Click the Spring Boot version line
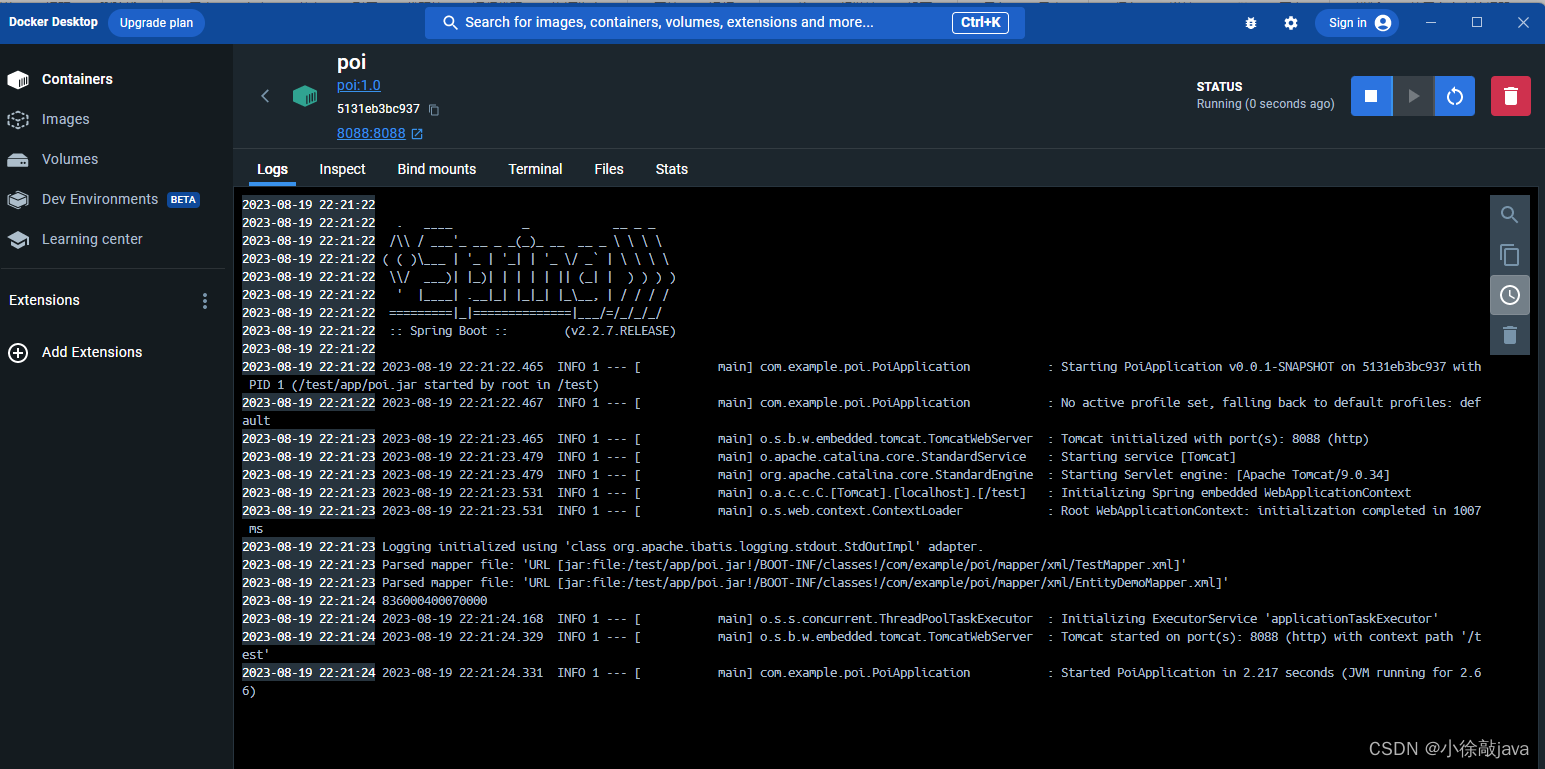The height and width of the screenshot is (769, 1545). [x=532, y=331]
